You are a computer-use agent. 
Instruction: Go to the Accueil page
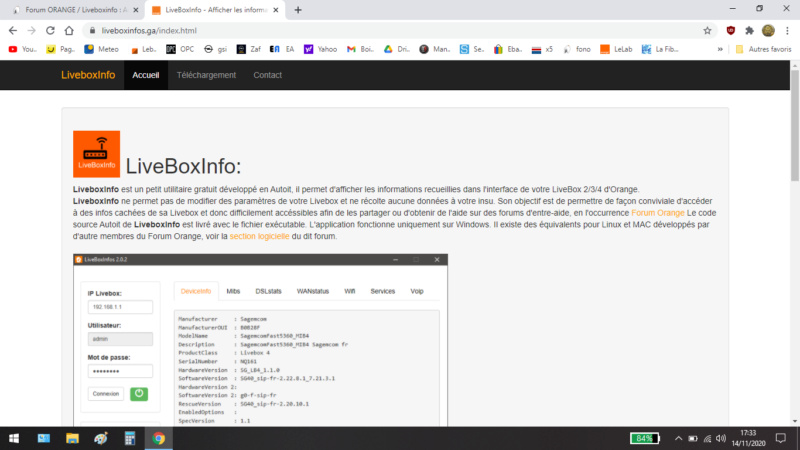[x=146, y=75]
